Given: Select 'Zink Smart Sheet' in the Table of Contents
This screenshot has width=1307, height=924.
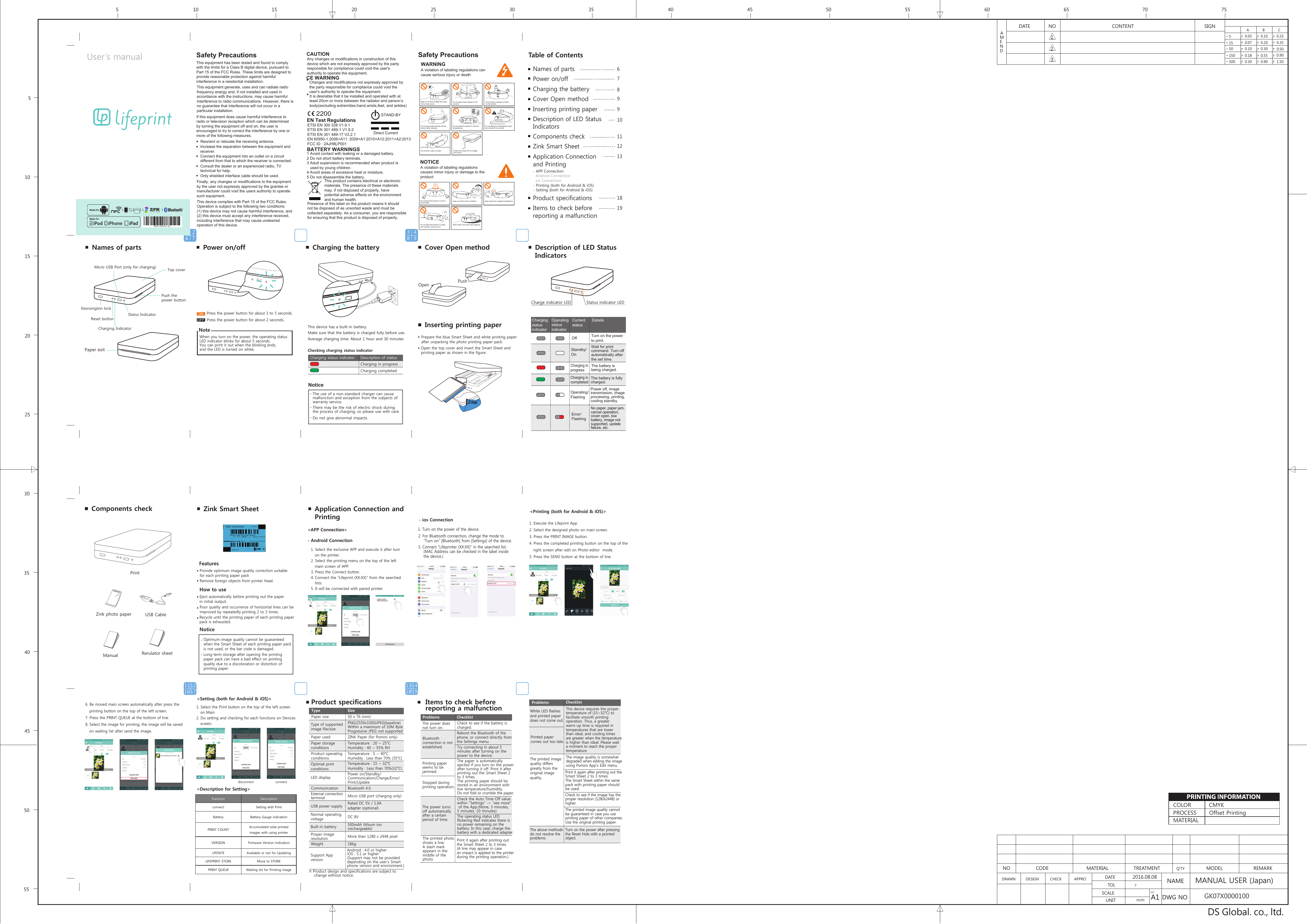Looking at the screenshot, I should (x=556, y=146).
